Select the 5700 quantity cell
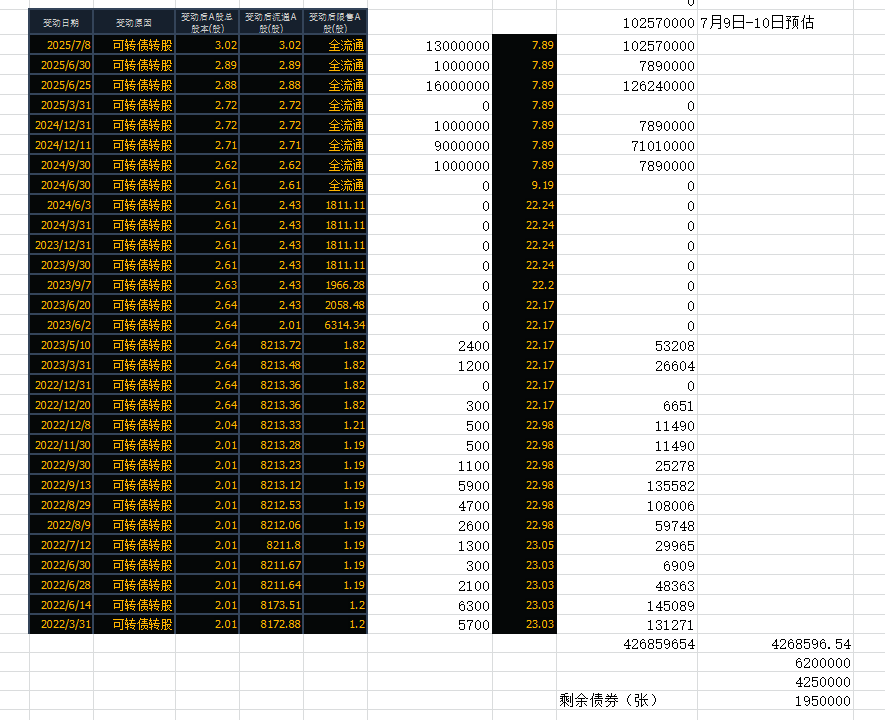Screen dimensions: 885x720 [430, 625]
